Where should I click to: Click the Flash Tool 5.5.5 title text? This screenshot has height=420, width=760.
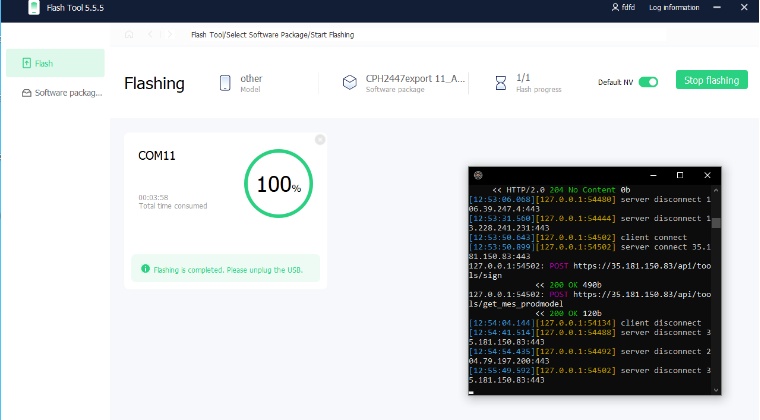pyautogui.click(x=75, y=8)
